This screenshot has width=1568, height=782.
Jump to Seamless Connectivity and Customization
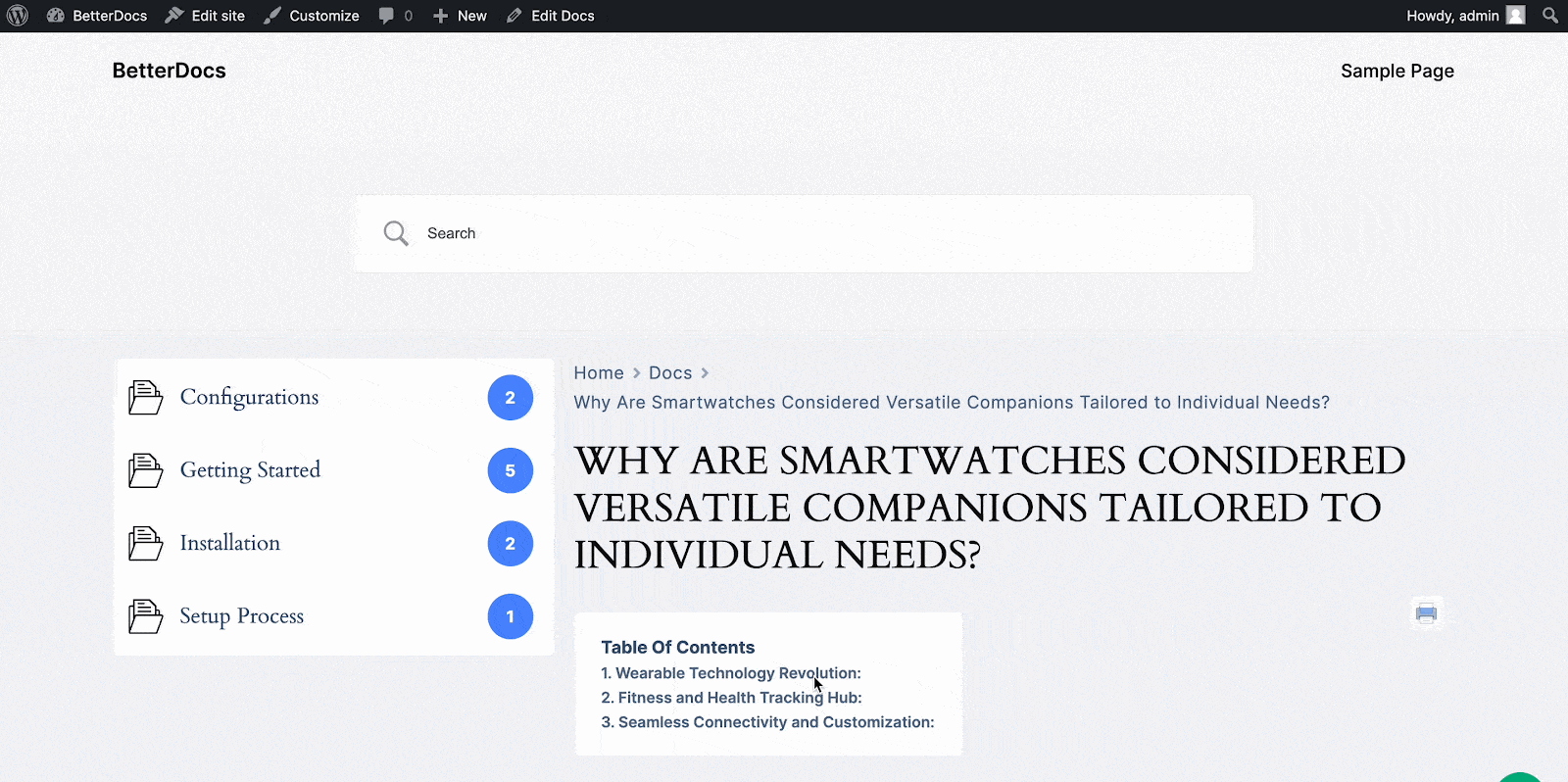[x=767, y=722]
